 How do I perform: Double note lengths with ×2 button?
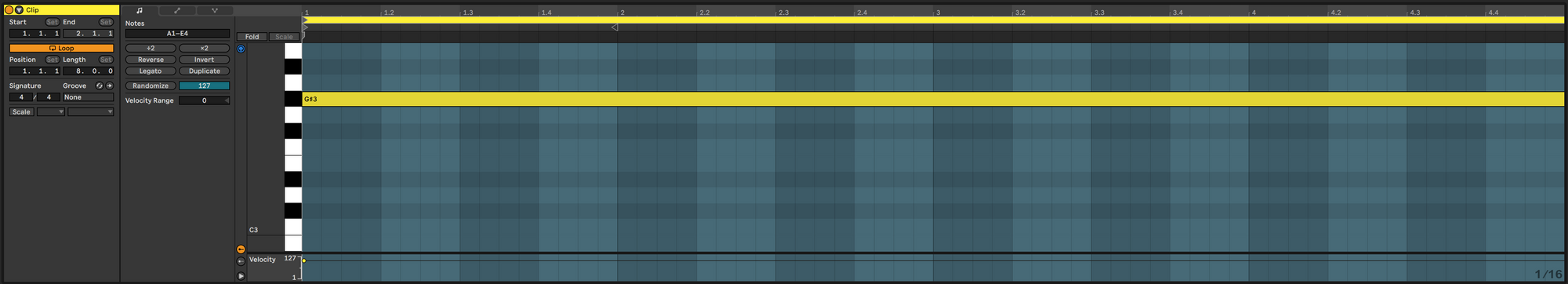coord(204,48)
